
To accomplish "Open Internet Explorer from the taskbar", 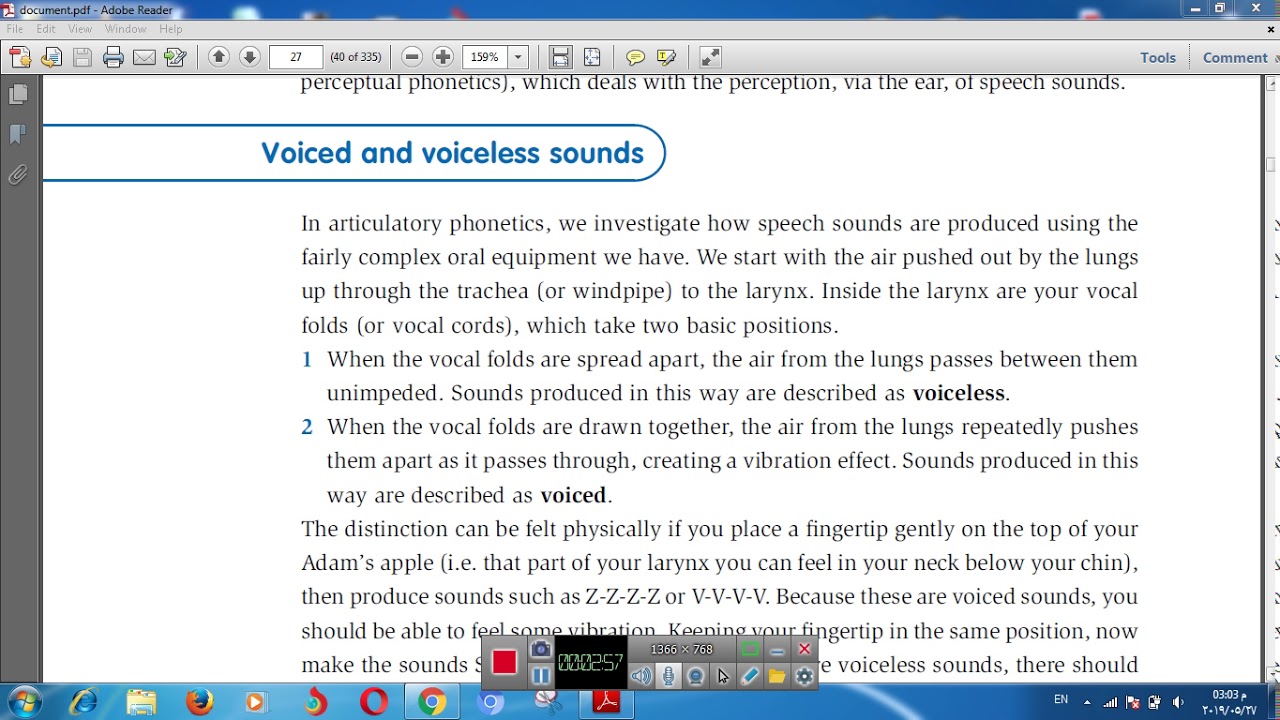I will (x=83, y=701).
